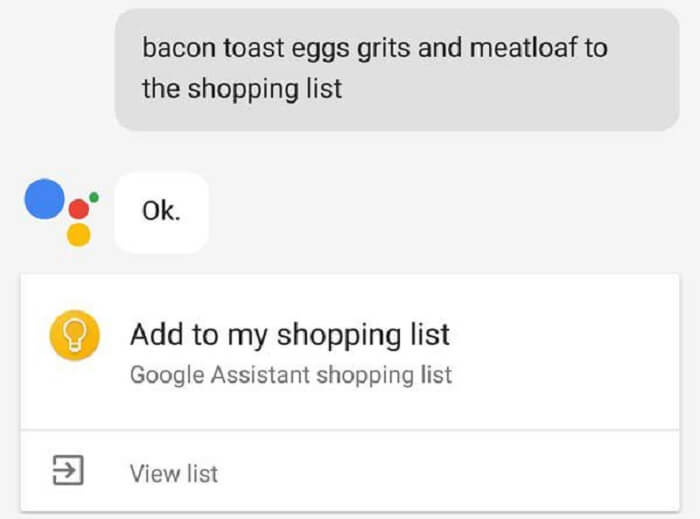Tap the 'Ok.' reply bubble
The width and height of the screenshot is (700, 519).
(161, 212)
